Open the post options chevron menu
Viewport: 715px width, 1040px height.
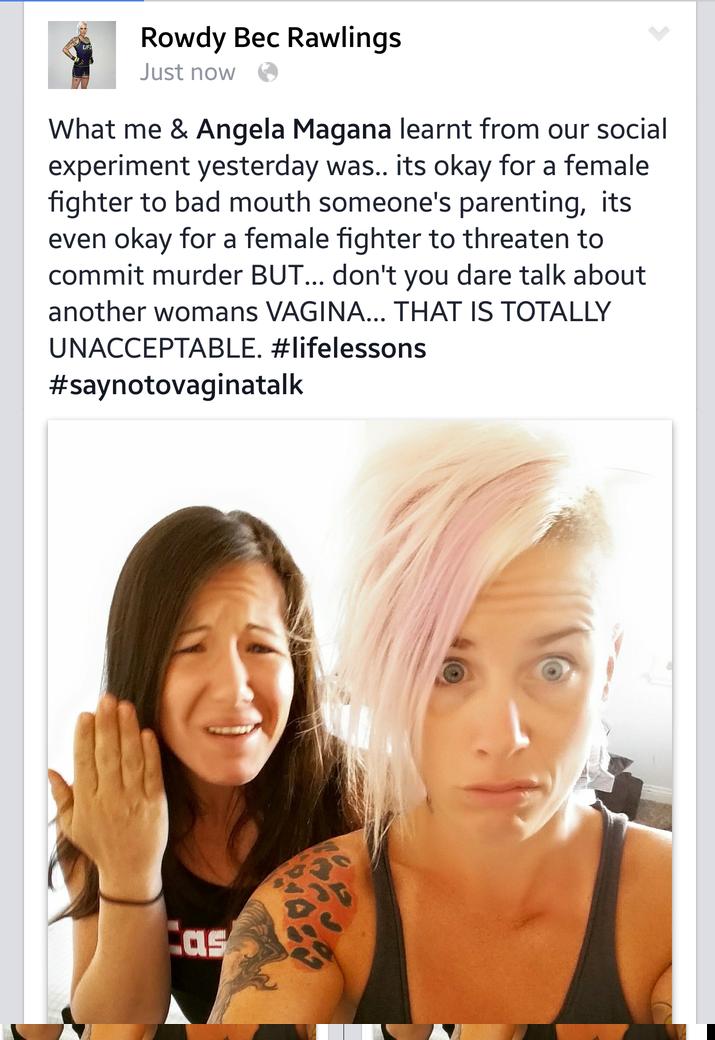point(658,32)
